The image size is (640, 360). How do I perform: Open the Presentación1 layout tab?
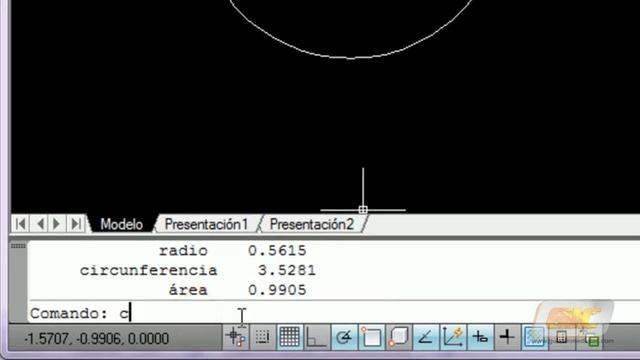click(206, 224)
